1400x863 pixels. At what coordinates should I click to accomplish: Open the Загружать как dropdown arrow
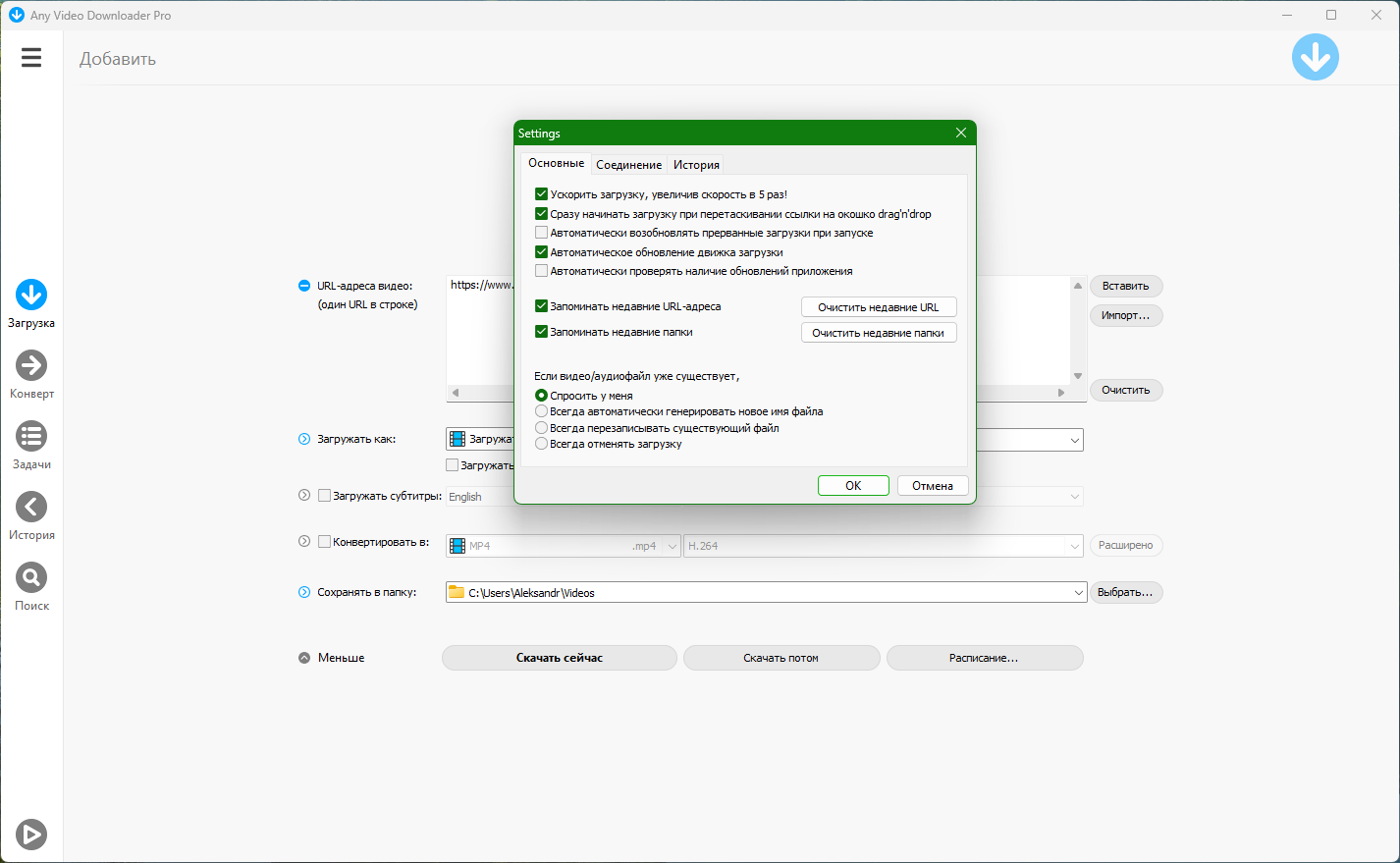(1074, 441)
